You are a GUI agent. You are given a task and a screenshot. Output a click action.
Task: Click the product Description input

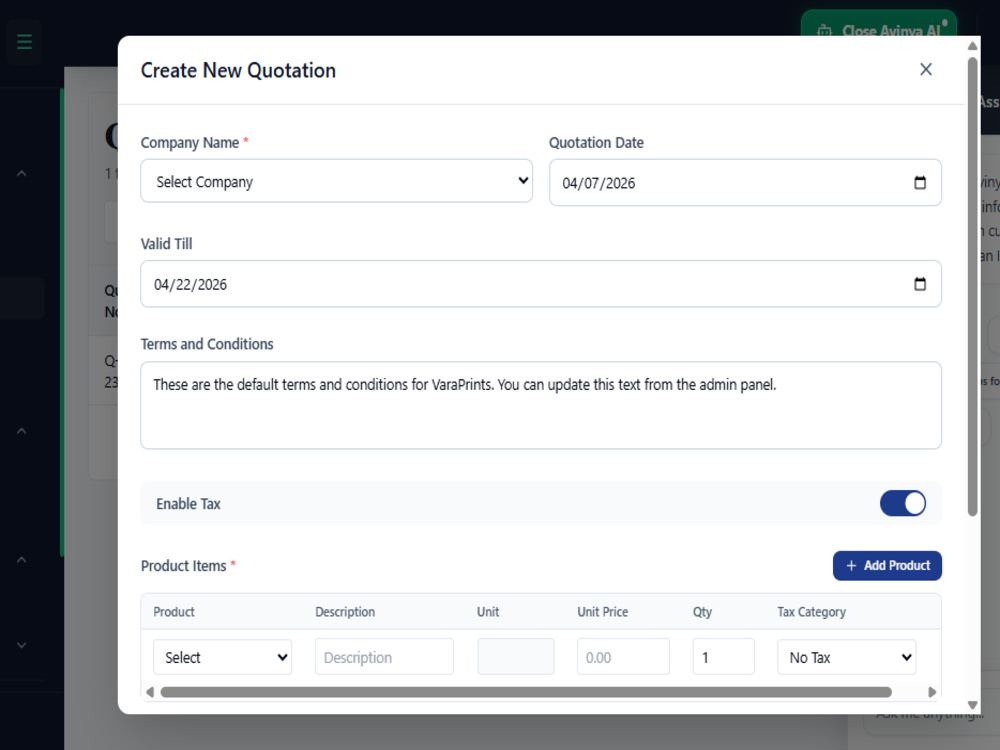coord(385,657)
